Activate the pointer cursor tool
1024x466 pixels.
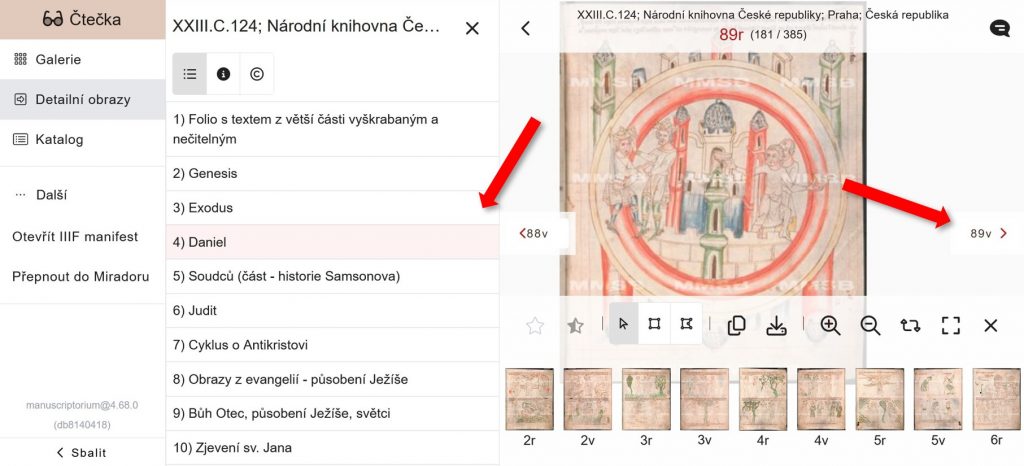click(624, 324)
